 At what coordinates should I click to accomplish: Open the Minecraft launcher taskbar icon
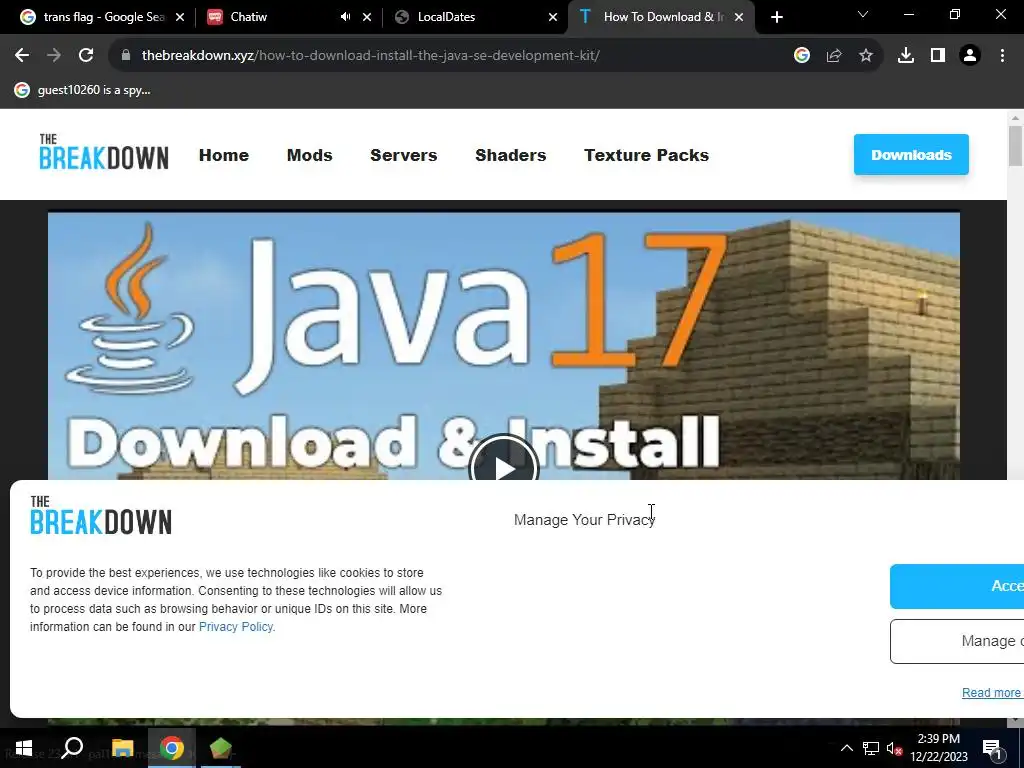[221, 748]
